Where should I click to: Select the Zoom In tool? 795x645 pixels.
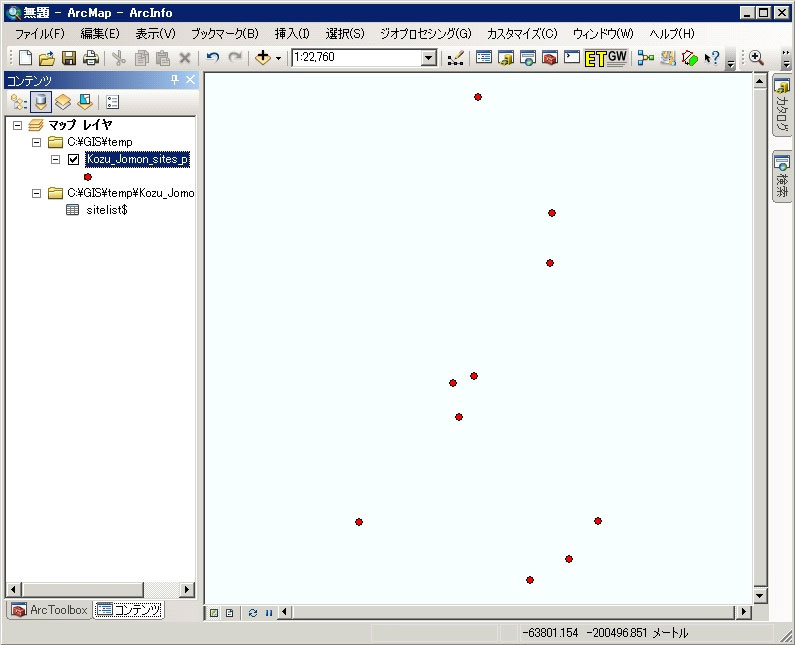(x=756, y=58)
